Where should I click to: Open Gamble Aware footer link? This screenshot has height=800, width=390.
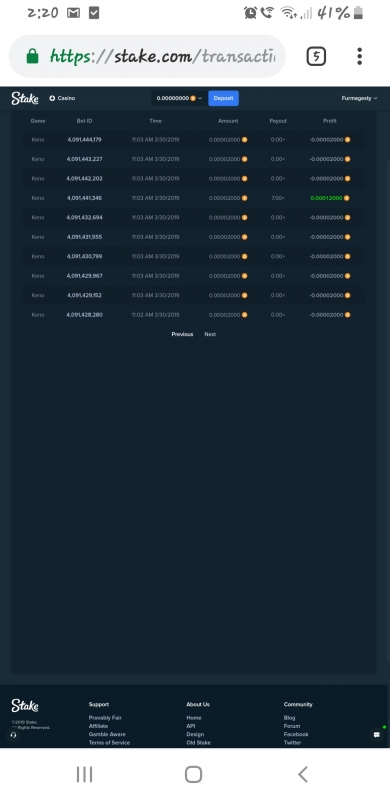(x=107, y=734)
